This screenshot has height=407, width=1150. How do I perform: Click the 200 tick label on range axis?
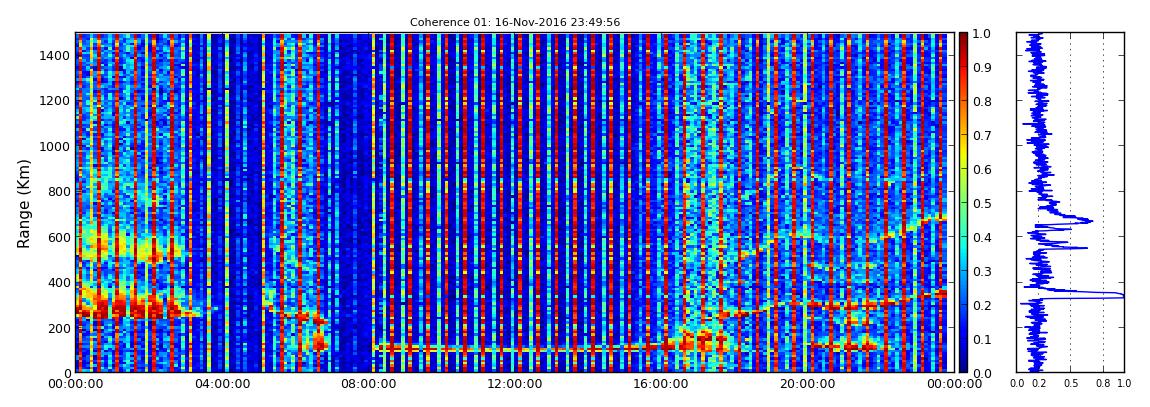pyautogui.click(x=59, y=328)
